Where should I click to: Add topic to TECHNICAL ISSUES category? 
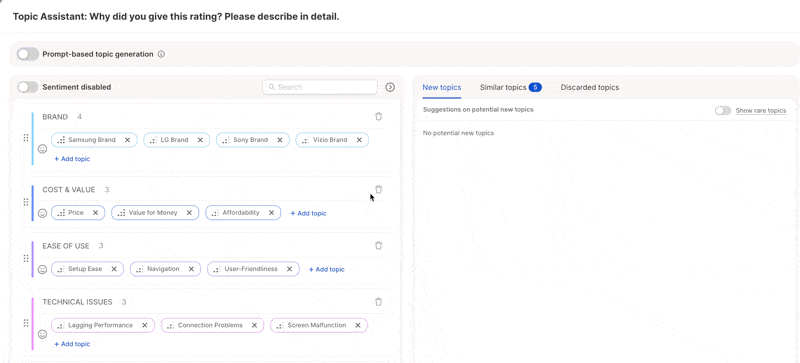tap(72, 344)
